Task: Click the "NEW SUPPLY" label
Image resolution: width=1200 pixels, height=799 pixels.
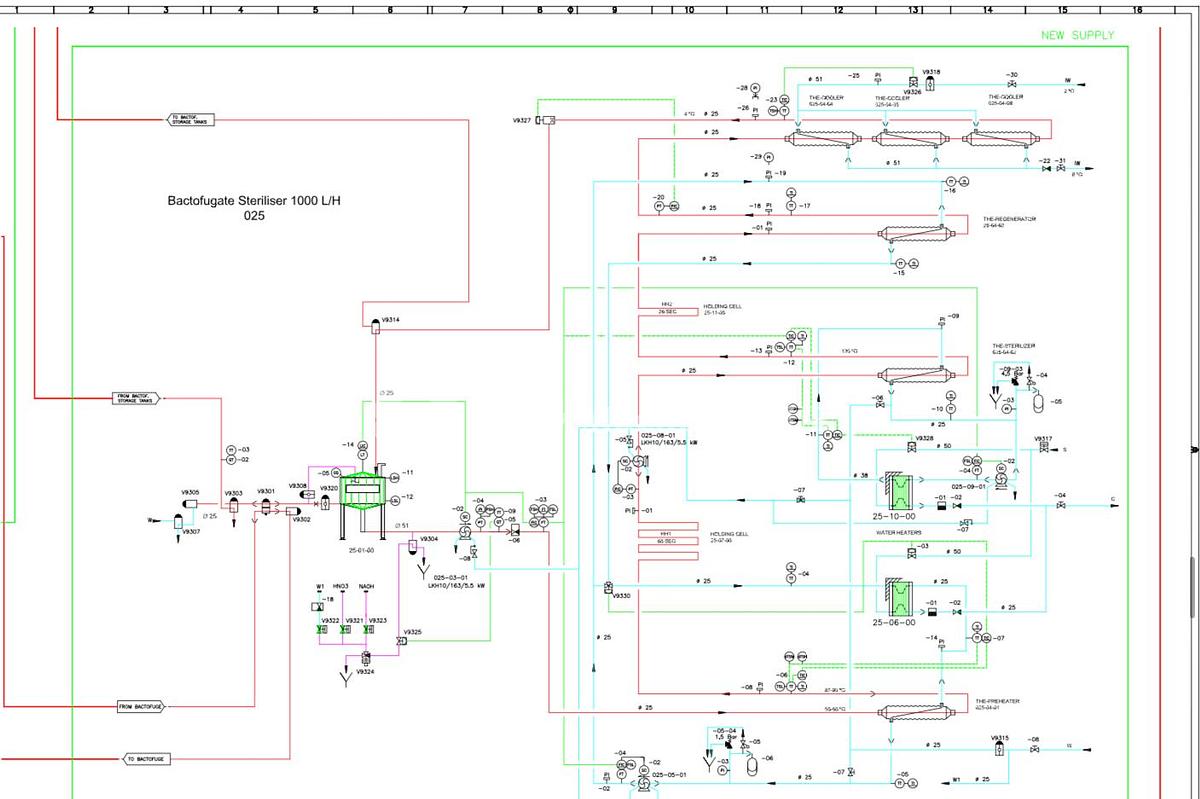Action: 1077,35
